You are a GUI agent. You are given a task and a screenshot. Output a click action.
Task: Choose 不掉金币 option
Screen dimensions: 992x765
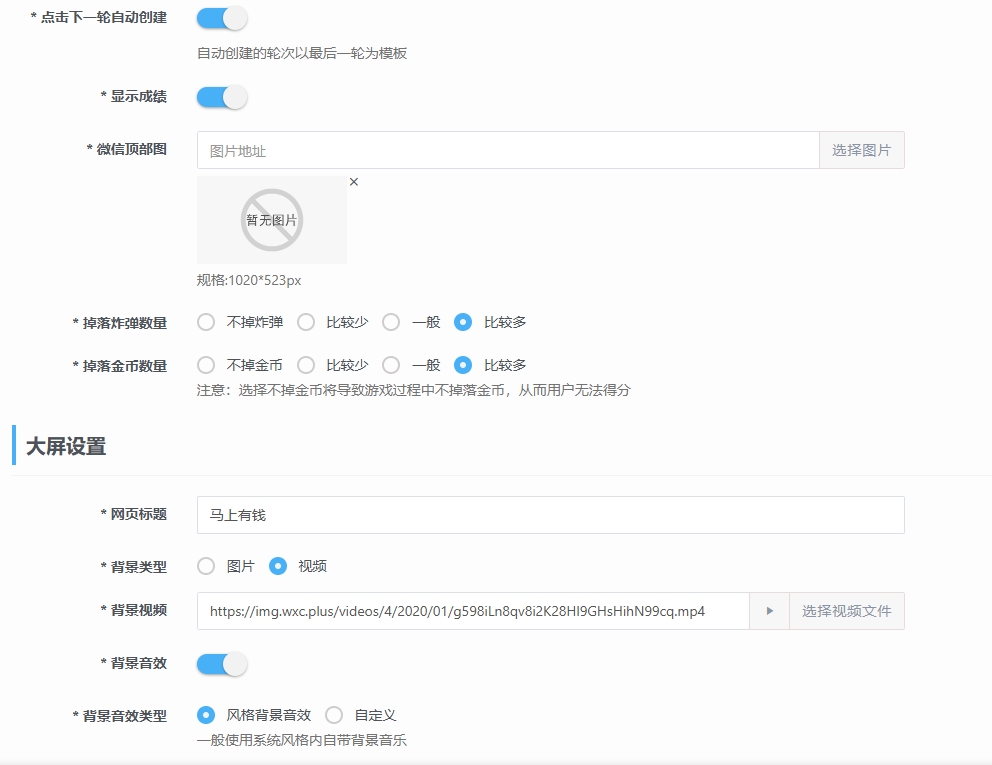click(x=205, y=365)
